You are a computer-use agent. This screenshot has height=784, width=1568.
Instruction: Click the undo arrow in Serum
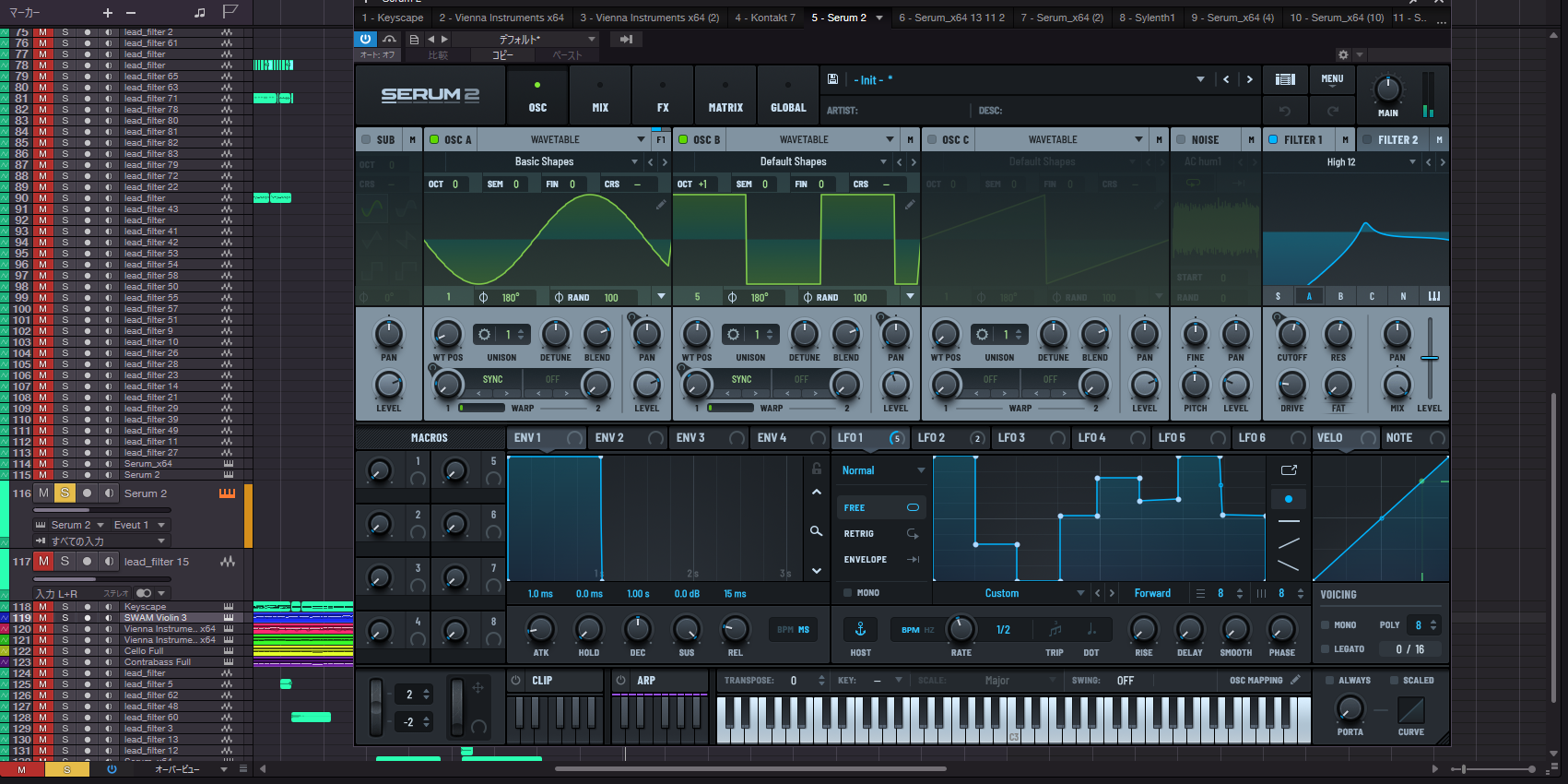pos(1285,111)
